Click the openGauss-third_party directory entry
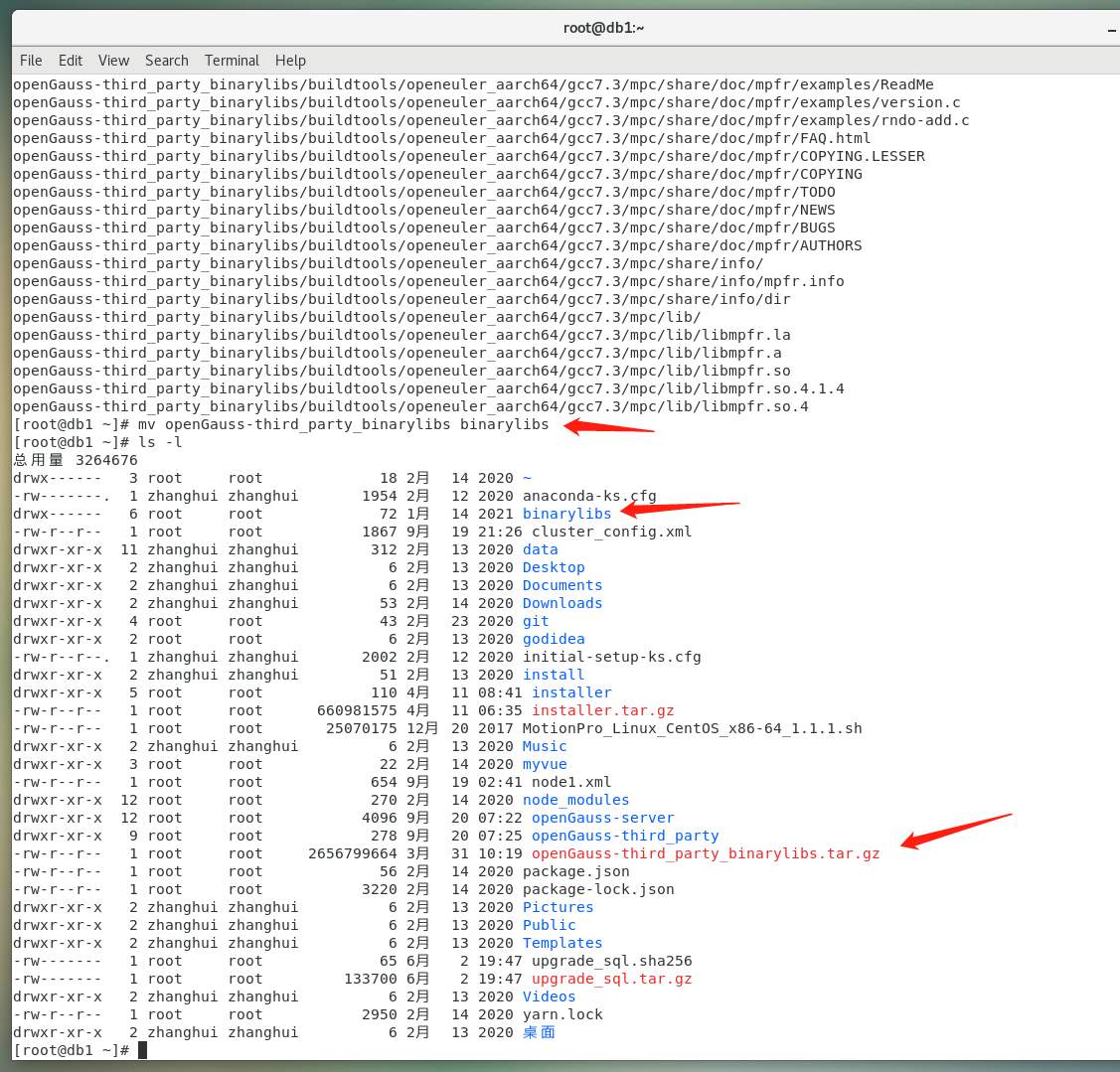This screenshot has height=1072, width=1120. point(625,835)
